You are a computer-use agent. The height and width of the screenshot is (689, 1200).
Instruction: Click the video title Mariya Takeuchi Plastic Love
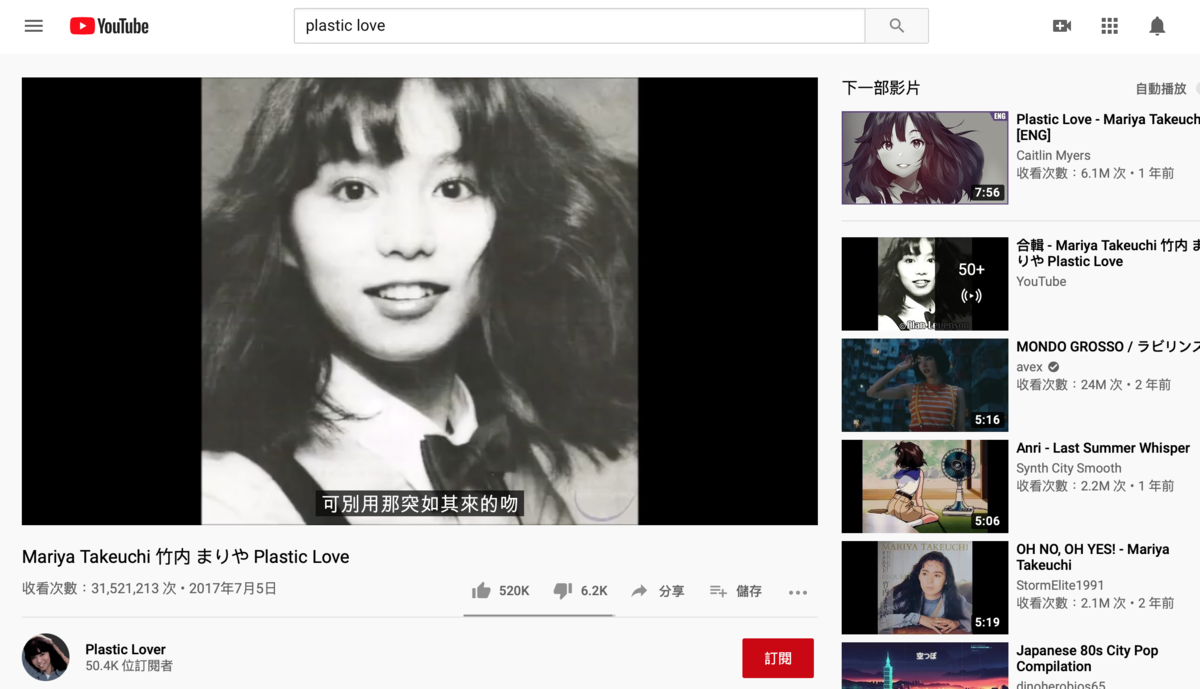[186, 557]
